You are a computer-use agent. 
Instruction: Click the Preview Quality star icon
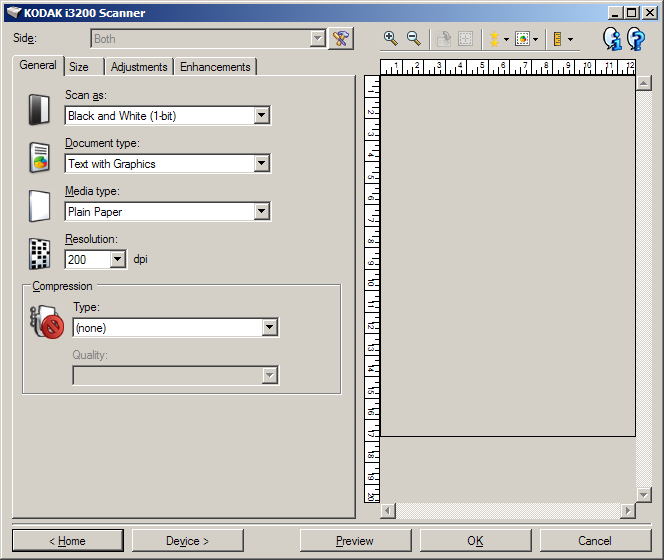[494, 39]
